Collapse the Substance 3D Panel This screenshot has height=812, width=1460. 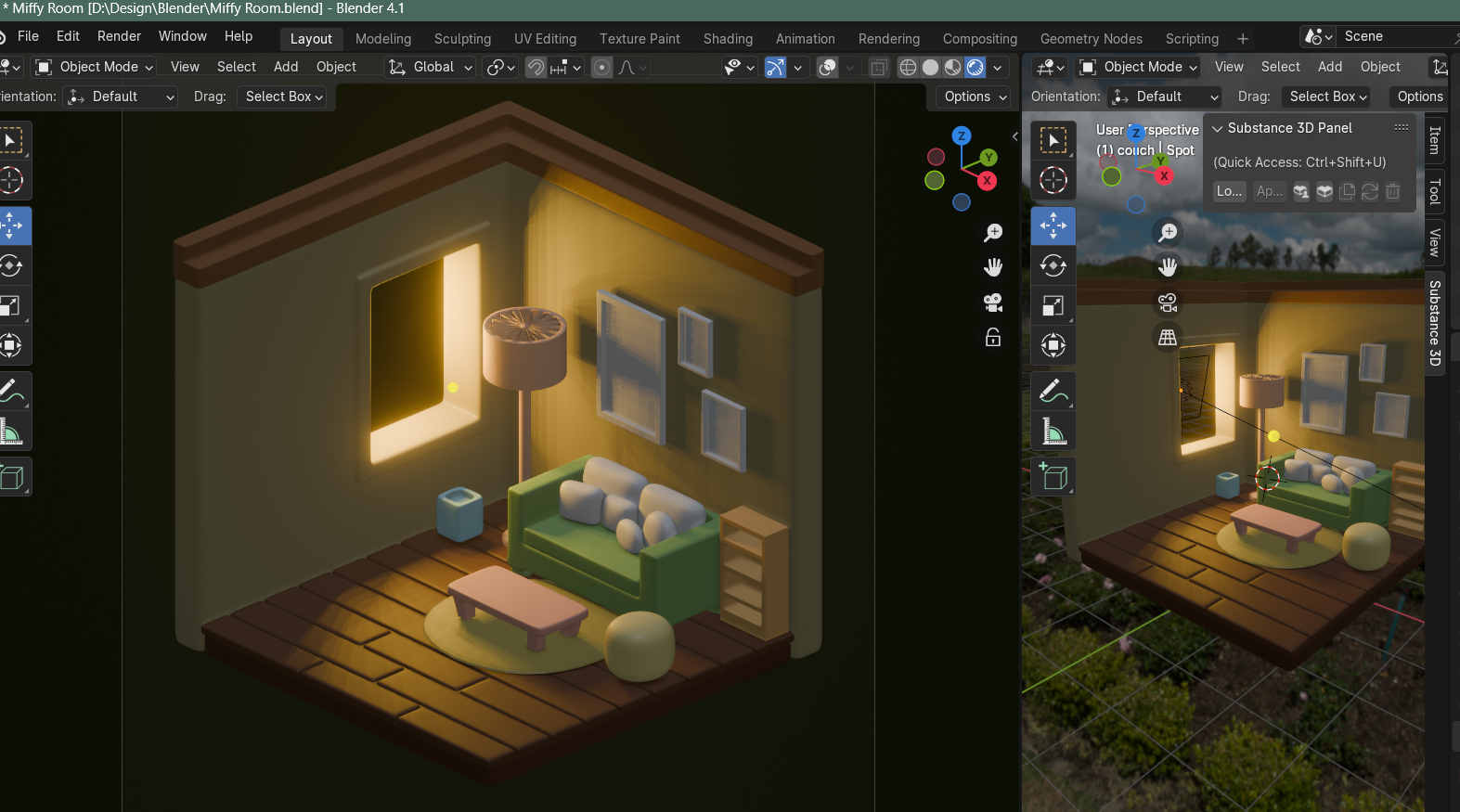(x=1218, y=129)
